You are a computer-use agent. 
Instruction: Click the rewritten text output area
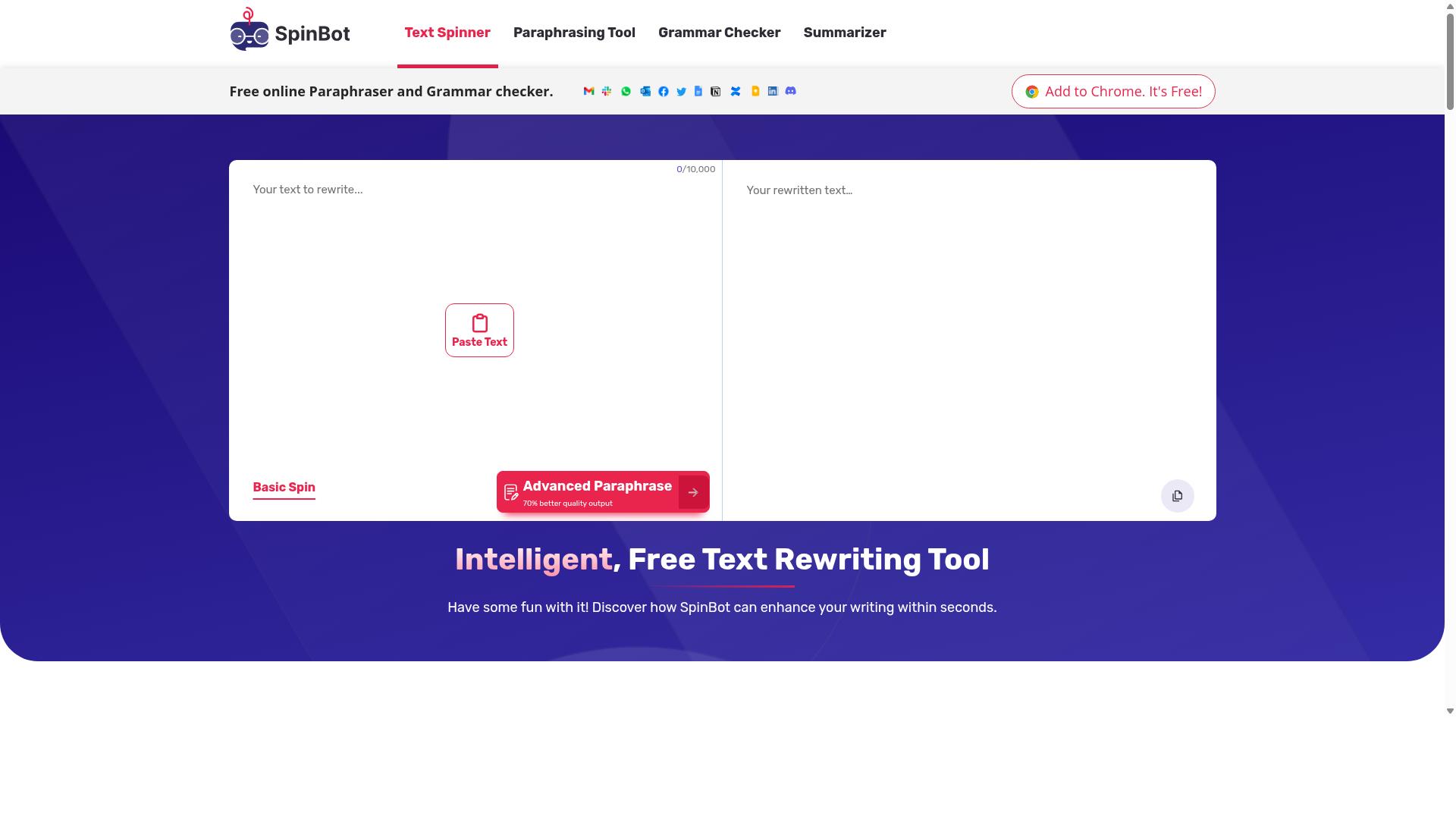point(969,318)
